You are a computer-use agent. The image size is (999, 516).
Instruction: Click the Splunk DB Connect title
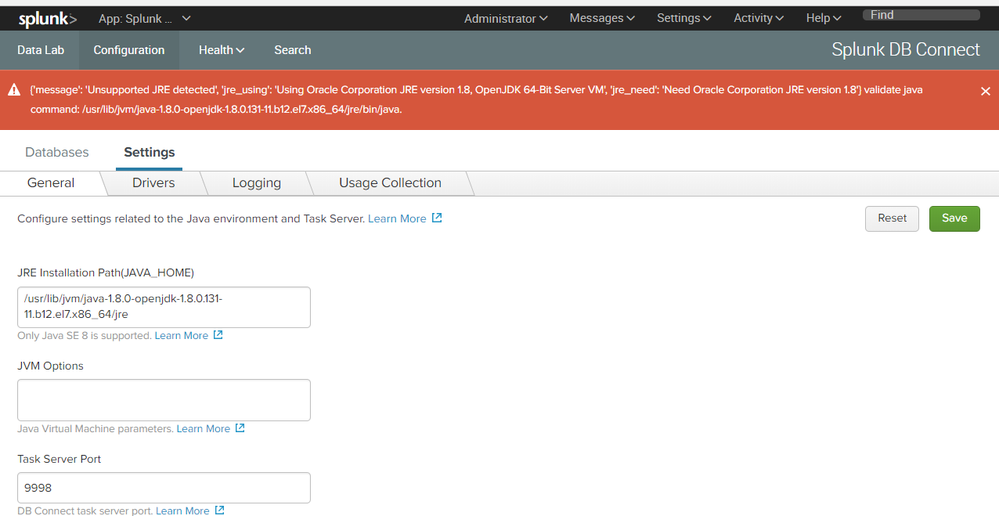tap(905, 50)
